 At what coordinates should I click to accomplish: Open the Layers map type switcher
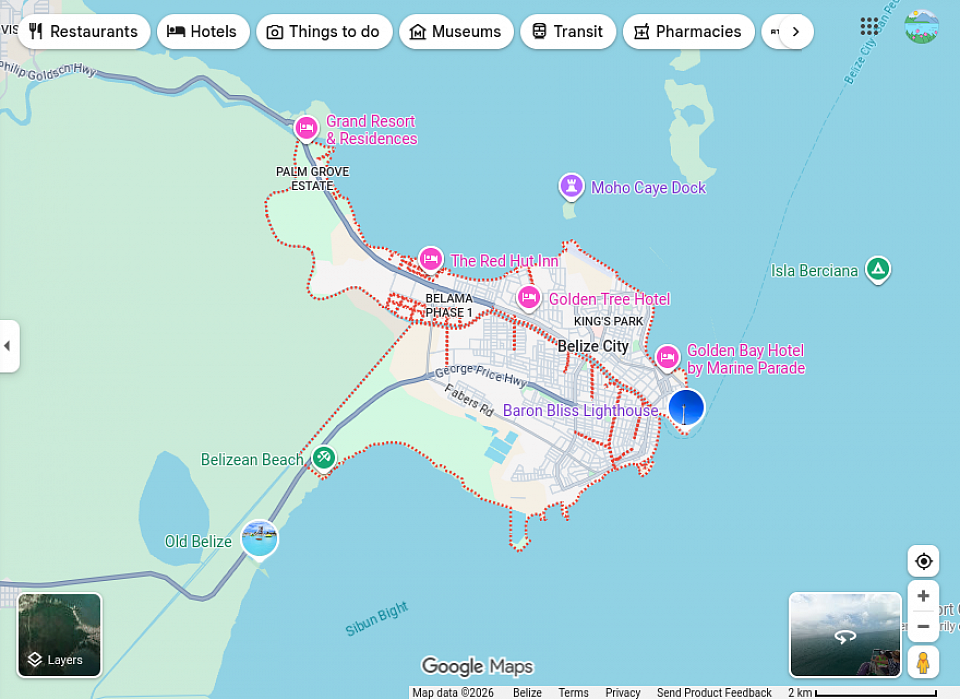click(x=59, y=635)
